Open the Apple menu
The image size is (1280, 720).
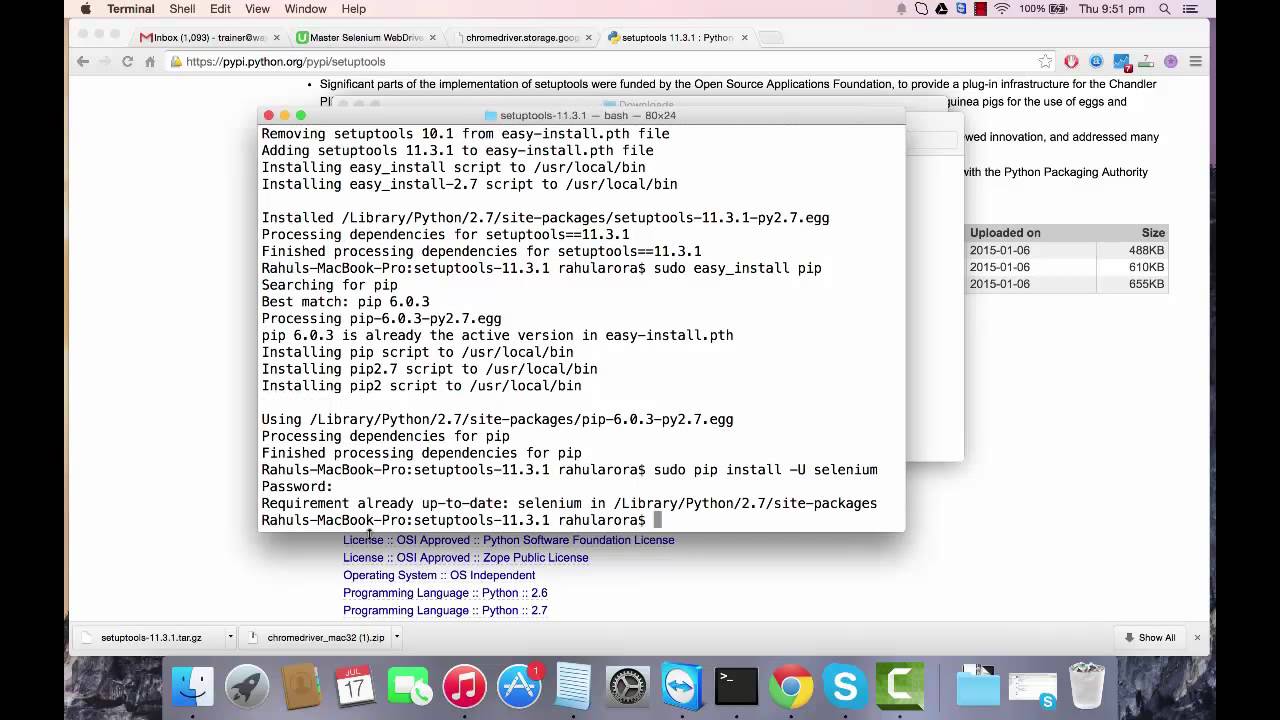[85, 9]
